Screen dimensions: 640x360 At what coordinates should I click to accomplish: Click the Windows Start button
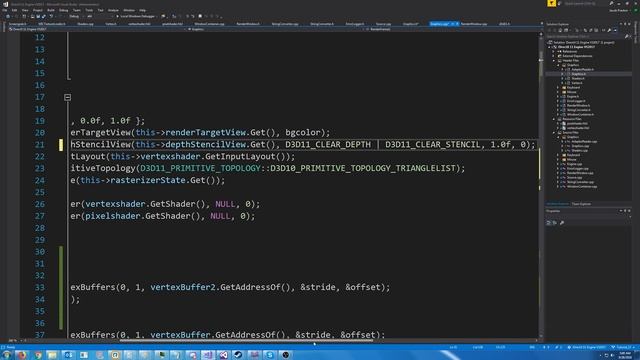(7, 355)
